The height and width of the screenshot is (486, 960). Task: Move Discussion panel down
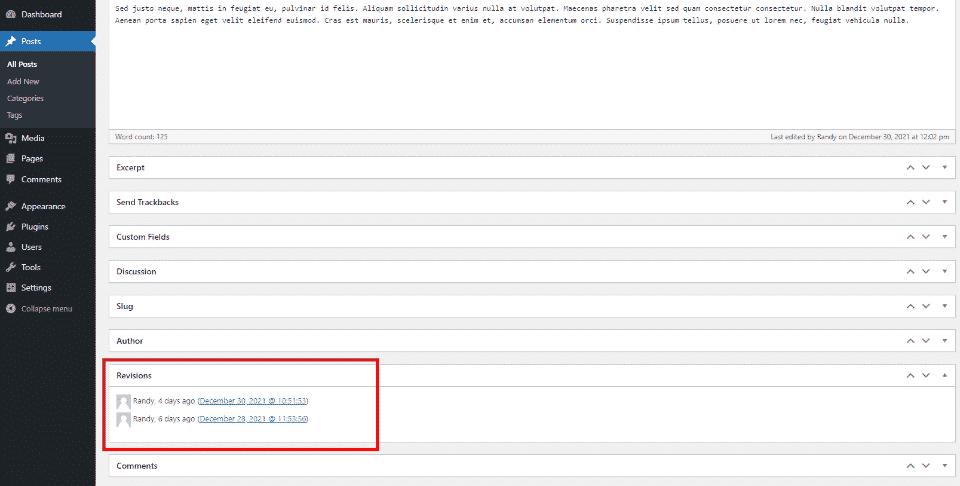(926, 272)
